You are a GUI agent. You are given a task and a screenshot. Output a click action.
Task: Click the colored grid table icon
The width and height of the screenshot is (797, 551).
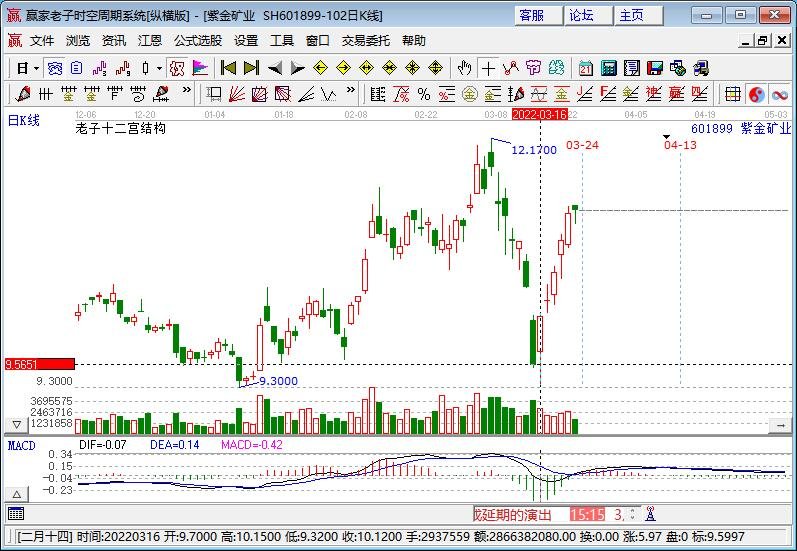[x=732, y=94]
